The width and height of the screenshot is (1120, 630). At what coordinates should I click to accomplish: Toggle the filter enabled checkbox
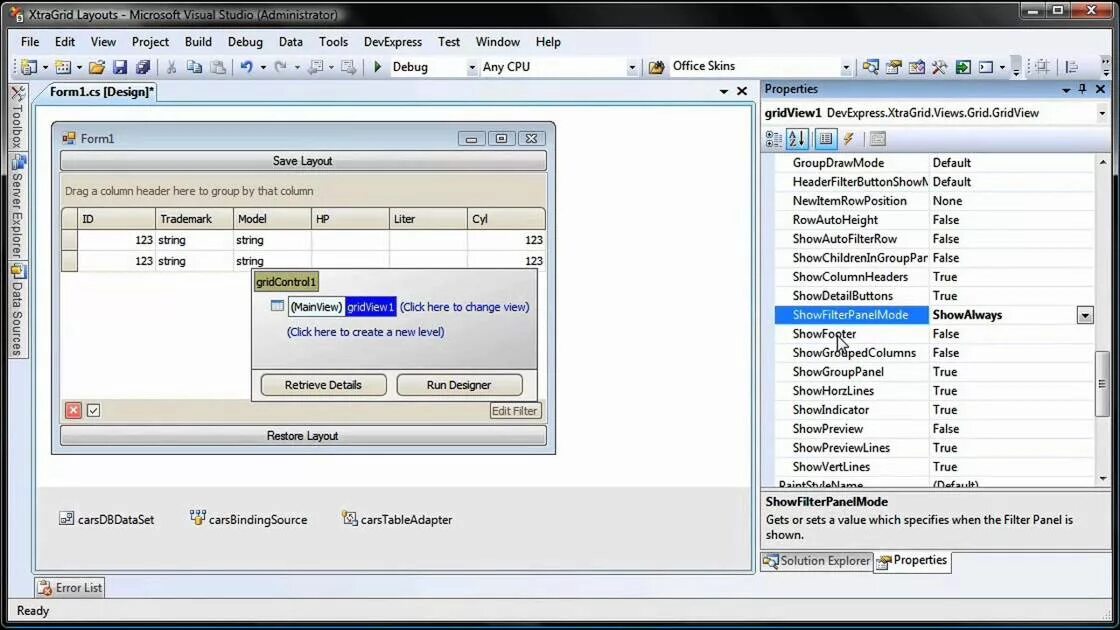(x=94, y=410)
